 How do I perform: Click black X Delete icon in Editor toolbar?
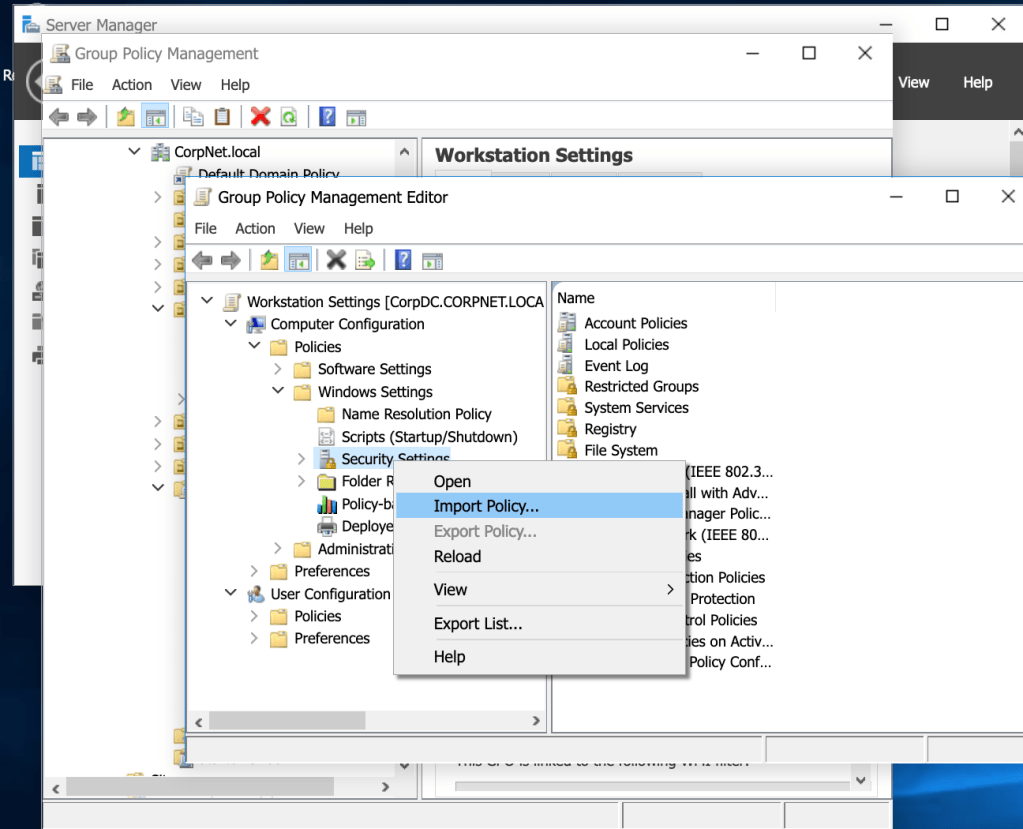tap(336, 260)
